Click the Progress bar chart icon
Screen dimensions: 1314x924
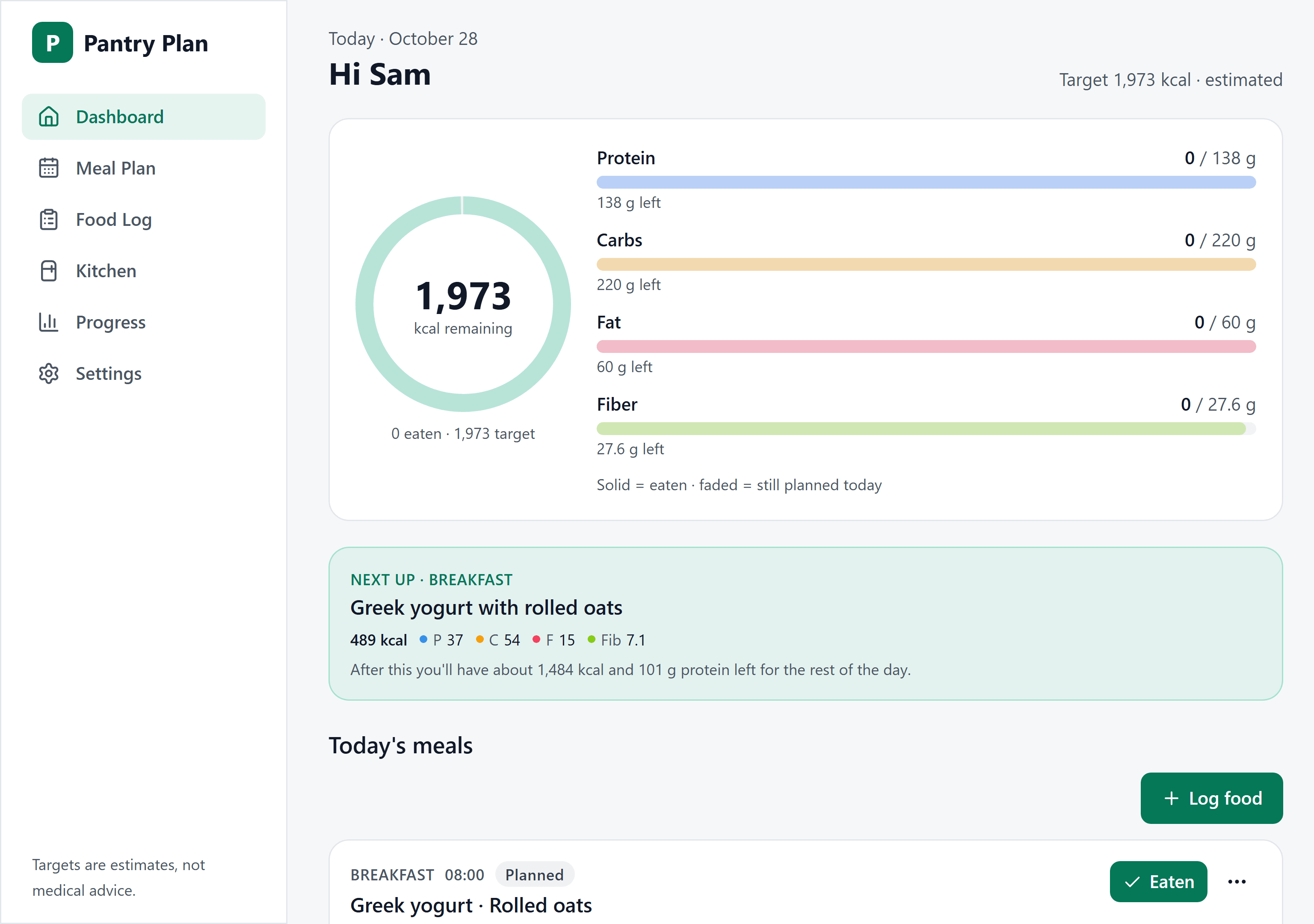click(49, 322)
